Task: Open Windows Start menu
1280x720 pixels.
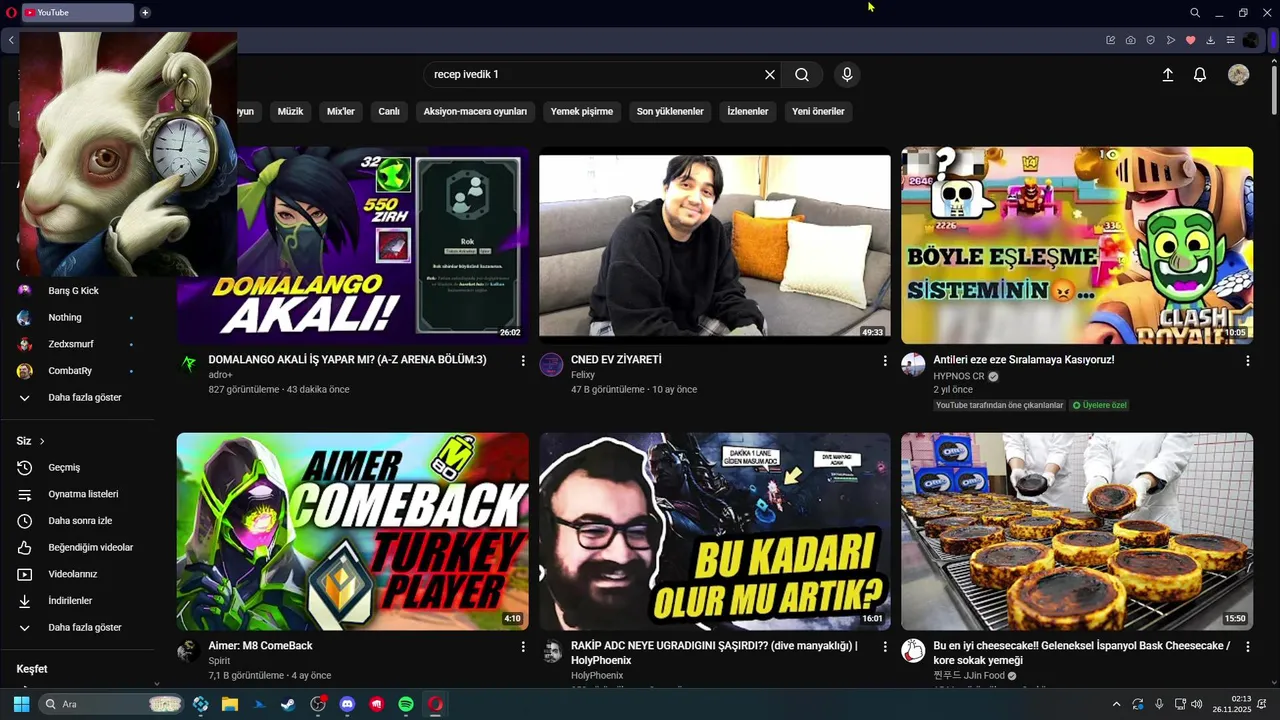Action: point(21,704)
